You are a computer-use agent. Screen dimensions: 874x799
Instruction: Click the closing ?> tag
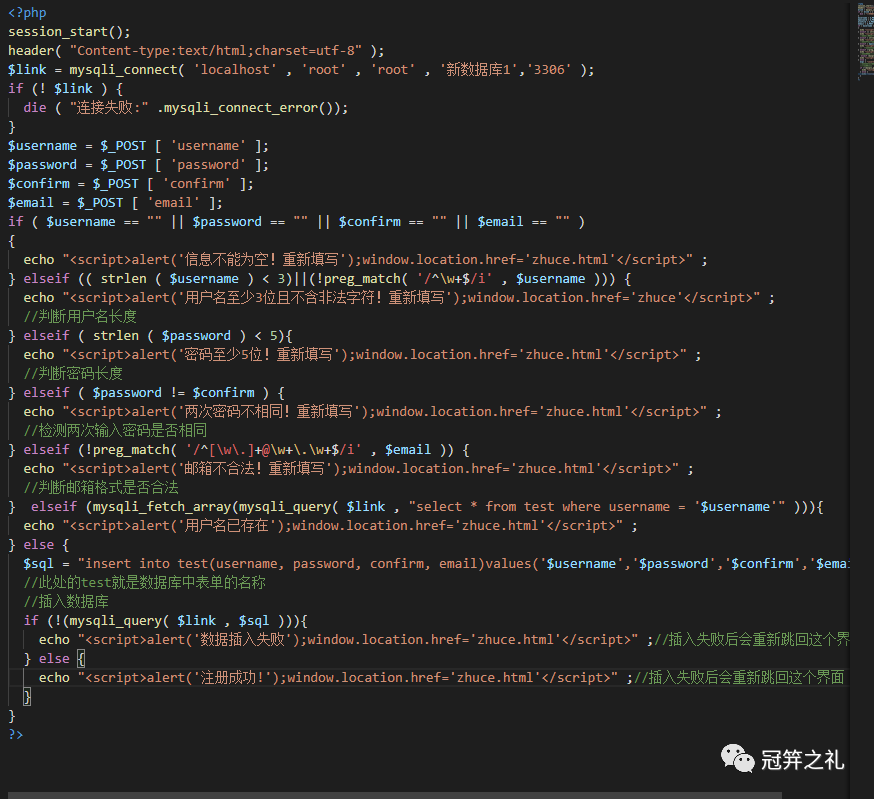click(16, 735)
